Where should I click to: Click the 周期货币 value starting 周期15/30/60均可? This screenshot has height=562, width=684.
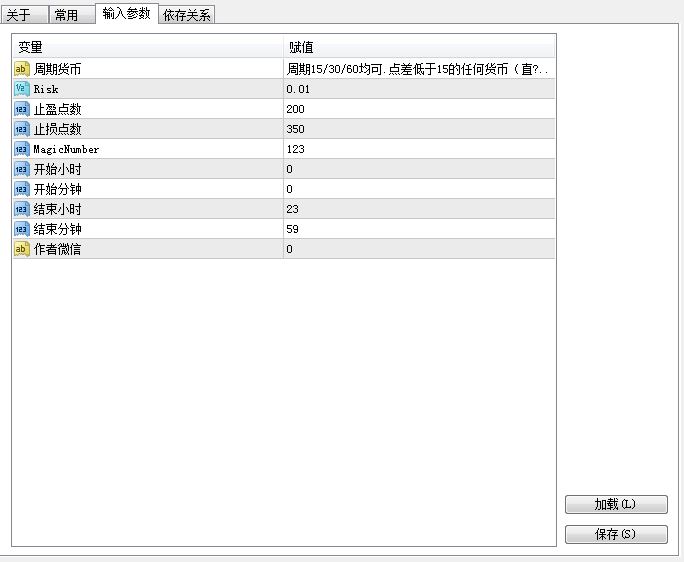[419, 69]
